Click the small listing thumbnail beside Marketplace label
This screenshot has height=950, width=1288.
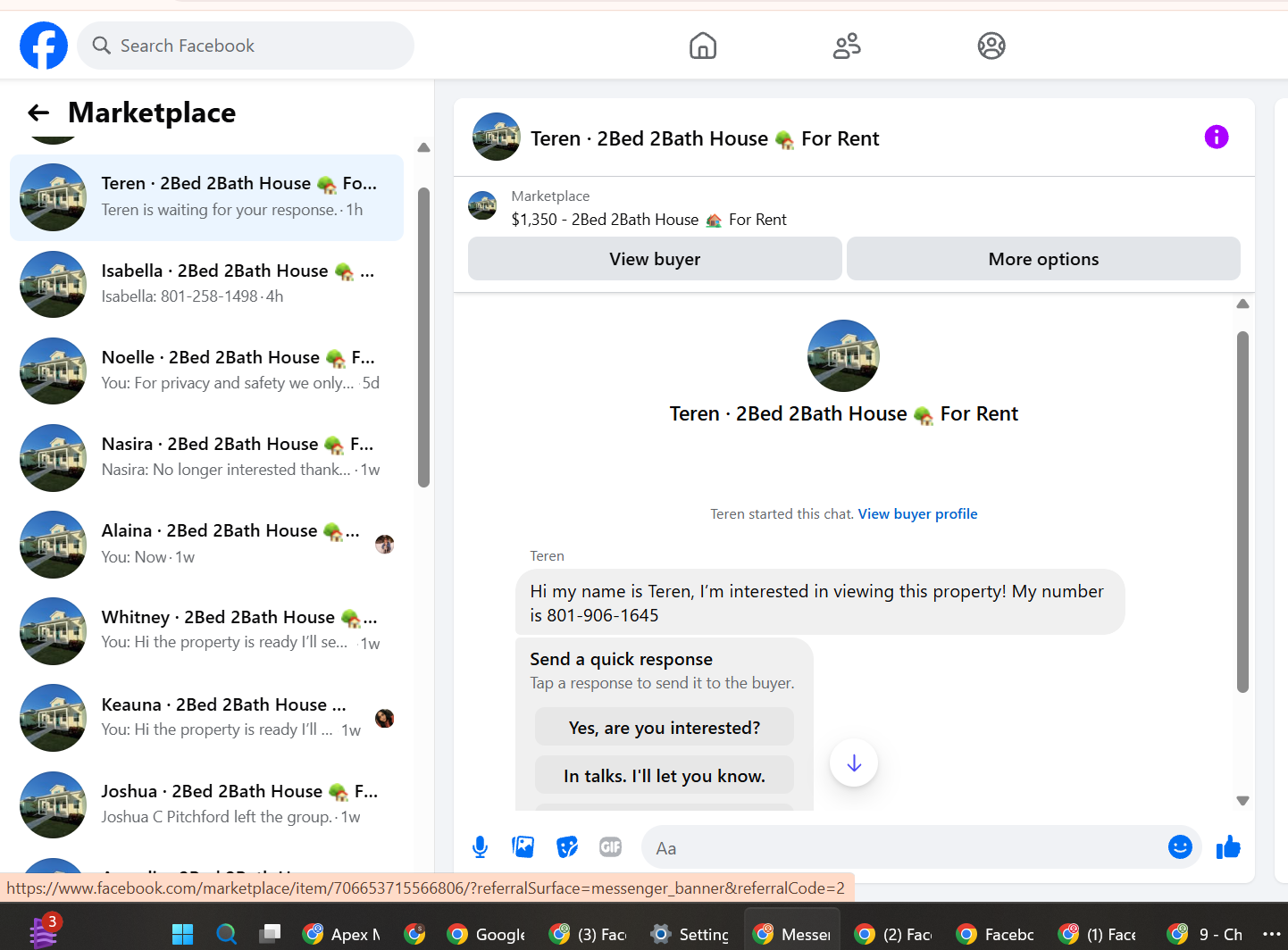(482, 205)
